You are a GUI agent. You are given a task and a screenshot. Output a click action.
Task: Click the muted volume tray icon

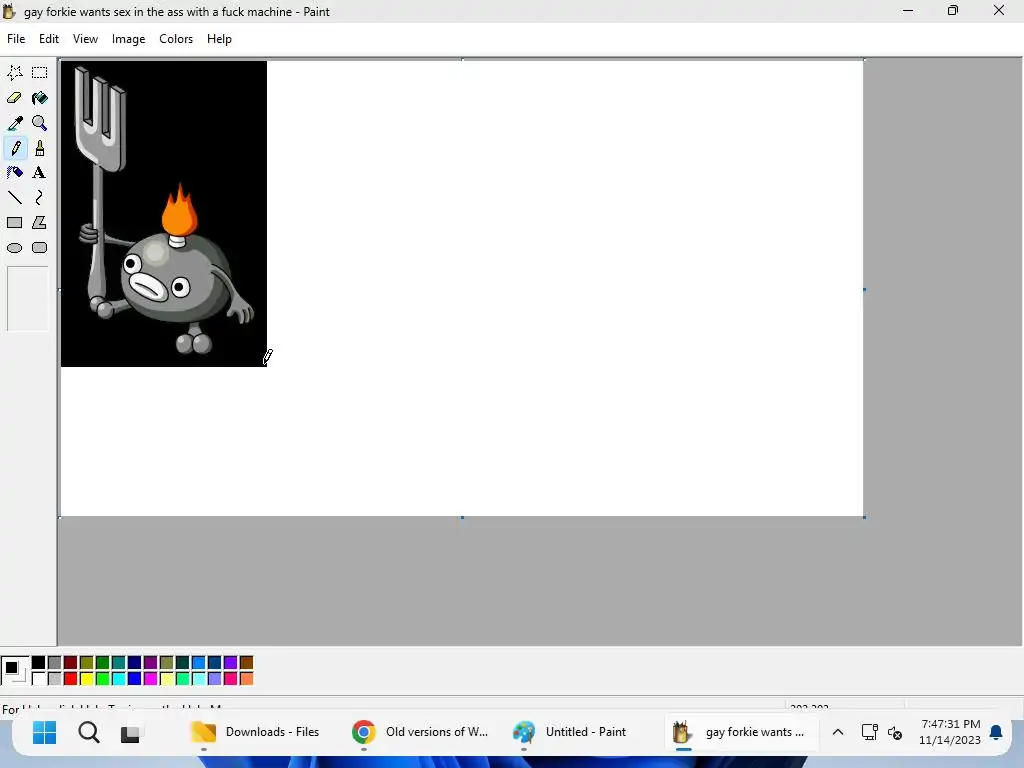tap(895, 733)
